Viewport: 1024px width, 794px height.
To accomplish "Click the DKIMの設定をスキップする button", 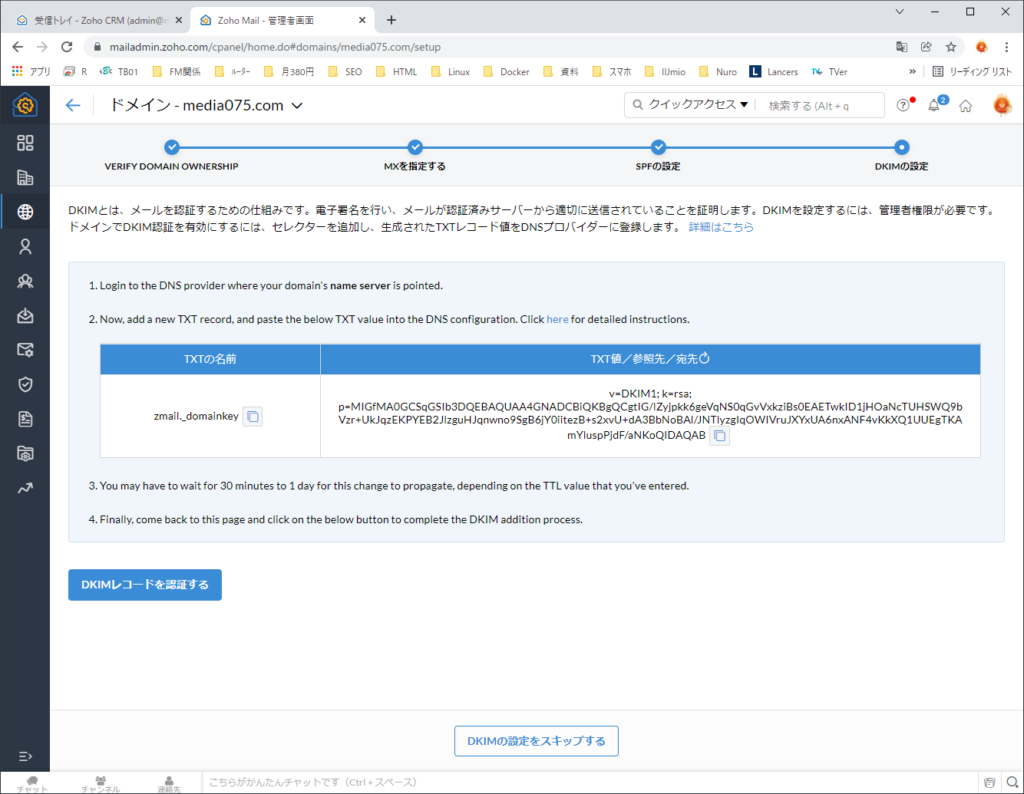I will 536,741.
